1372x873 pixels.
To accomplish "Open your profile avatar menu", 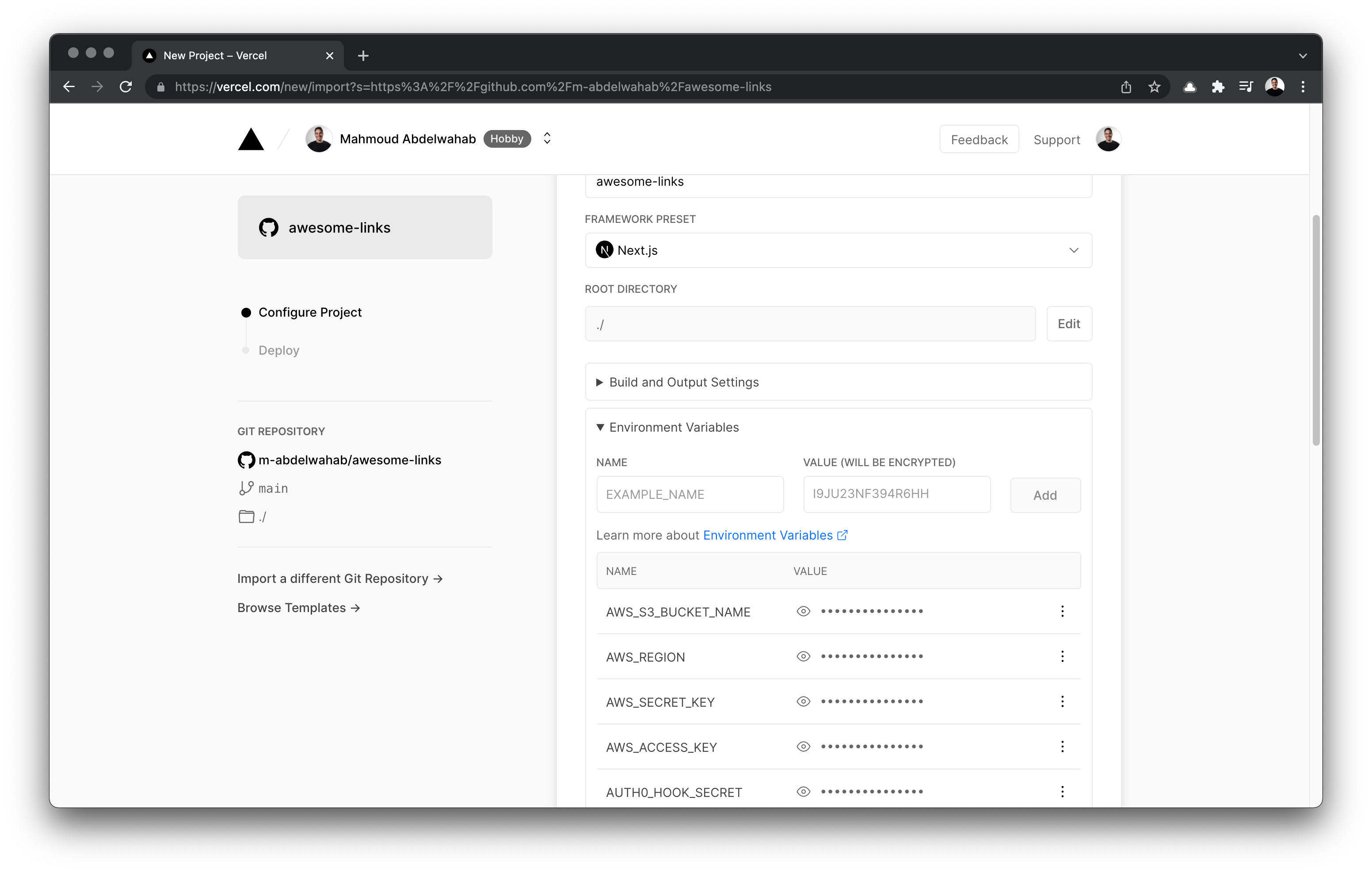I will [1108, 138].
